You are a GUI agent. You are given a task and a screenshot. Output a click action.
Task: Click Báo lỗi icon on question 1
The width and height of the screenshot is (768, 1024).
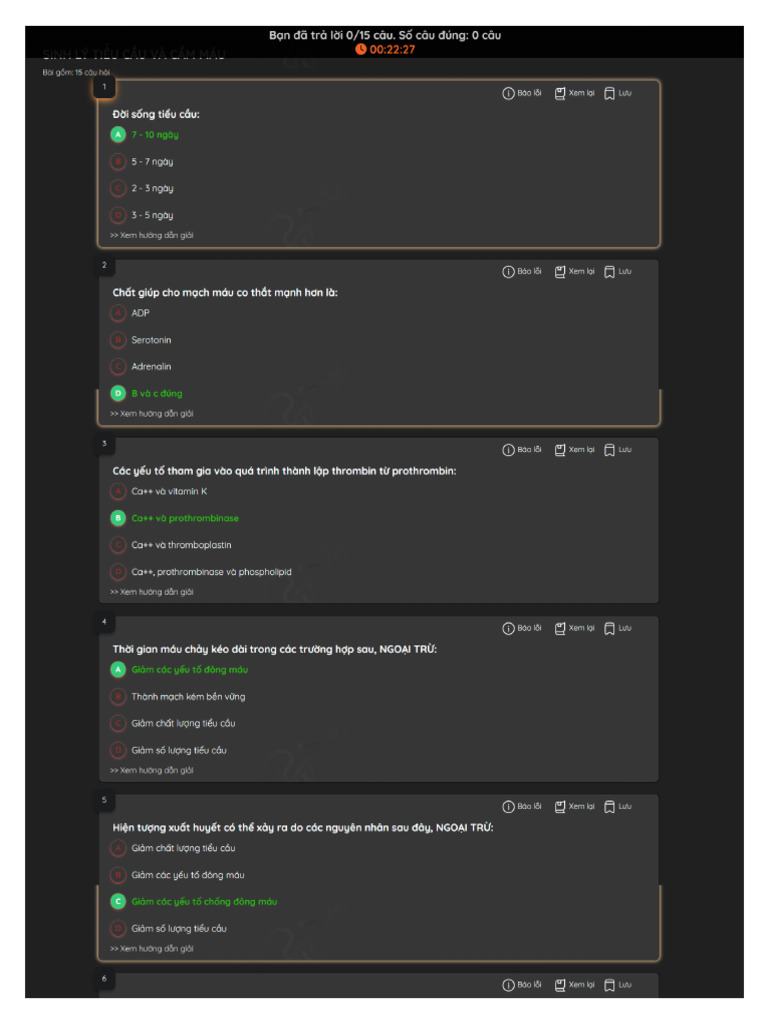(508, 93)
